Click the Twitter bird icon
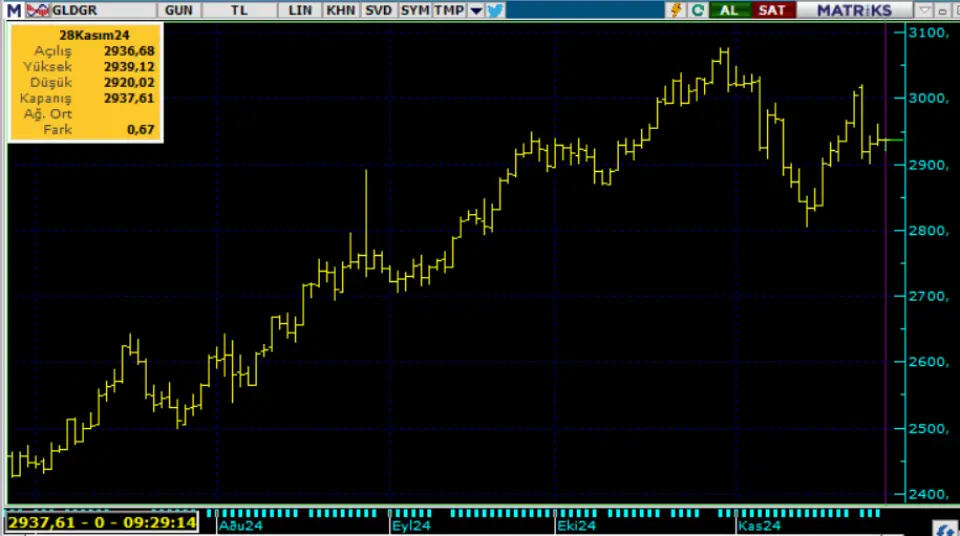 [496, 10]
